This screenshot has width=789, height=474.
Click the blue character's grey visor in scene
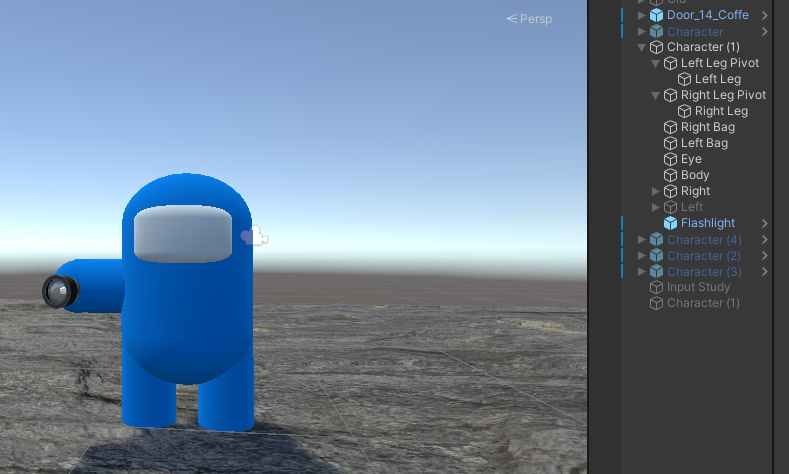point(183,234)
